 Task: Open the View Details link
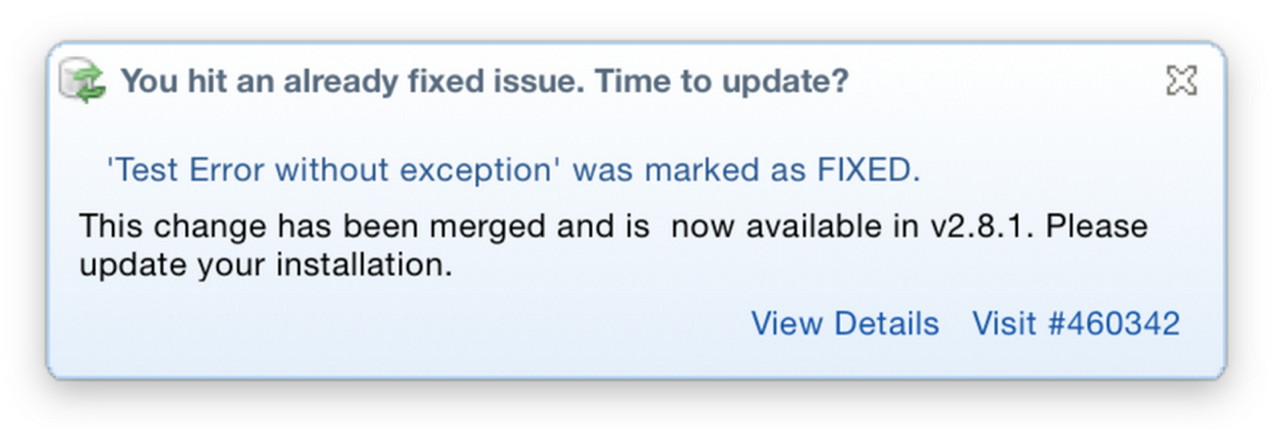[x=845, y=324]
